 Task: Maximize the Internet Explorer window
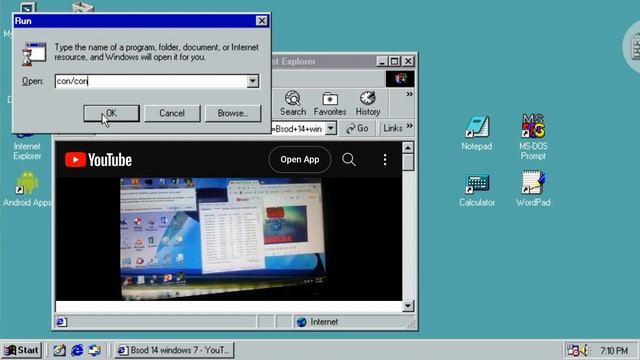394,61
